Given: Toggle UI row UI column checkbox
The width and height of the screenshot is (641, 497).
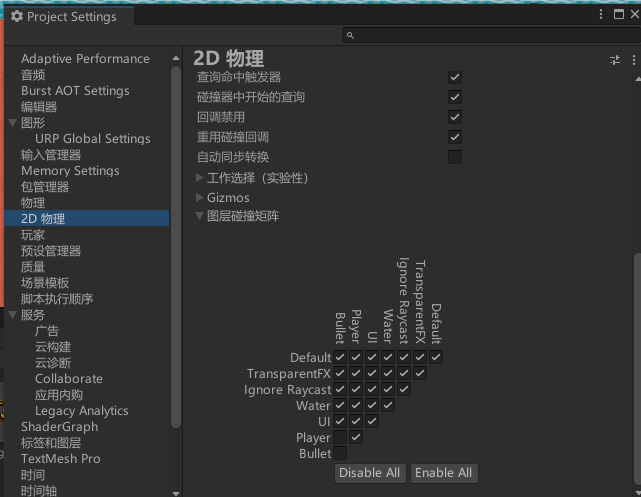Looking at the screenshot, I should [372, 421].
